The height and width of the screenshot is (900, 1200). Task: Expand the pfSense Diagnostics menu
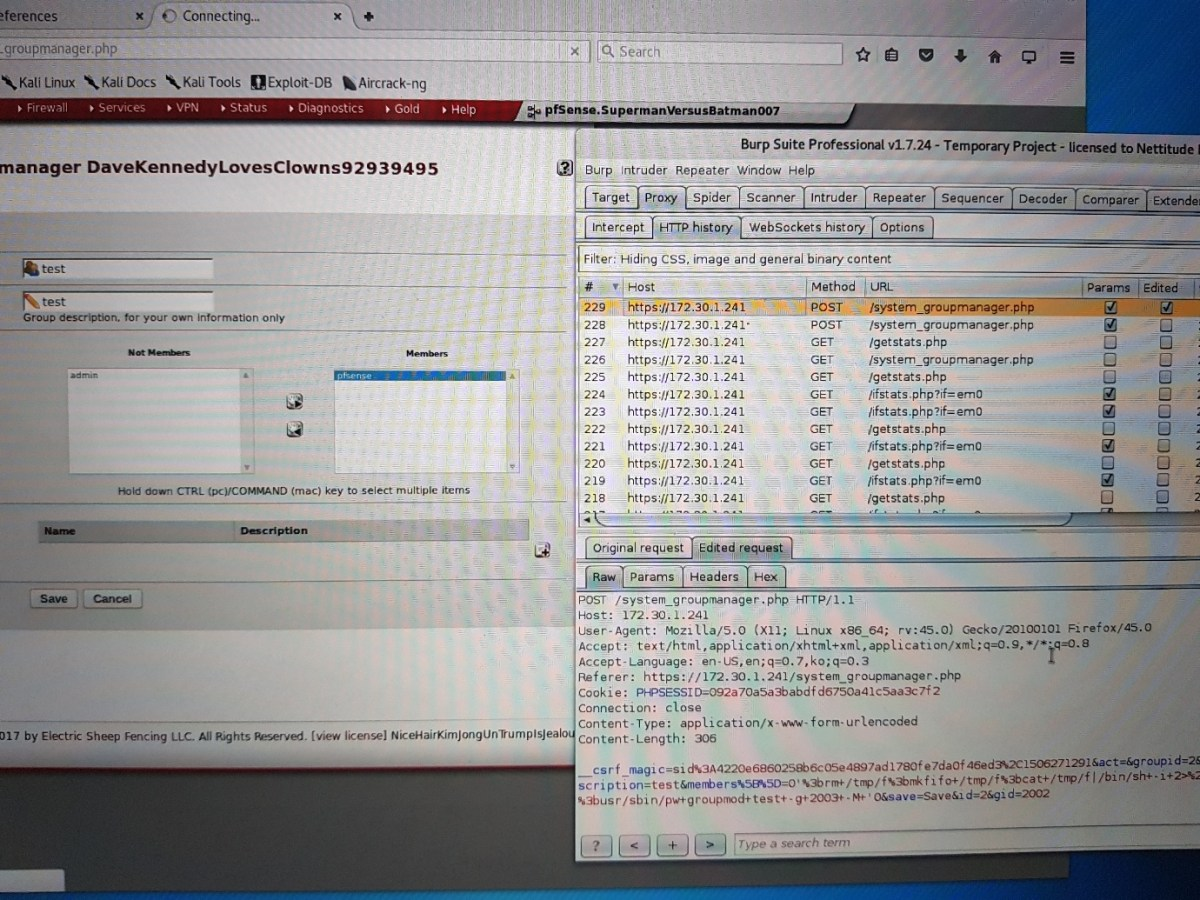tap(326, 108)
